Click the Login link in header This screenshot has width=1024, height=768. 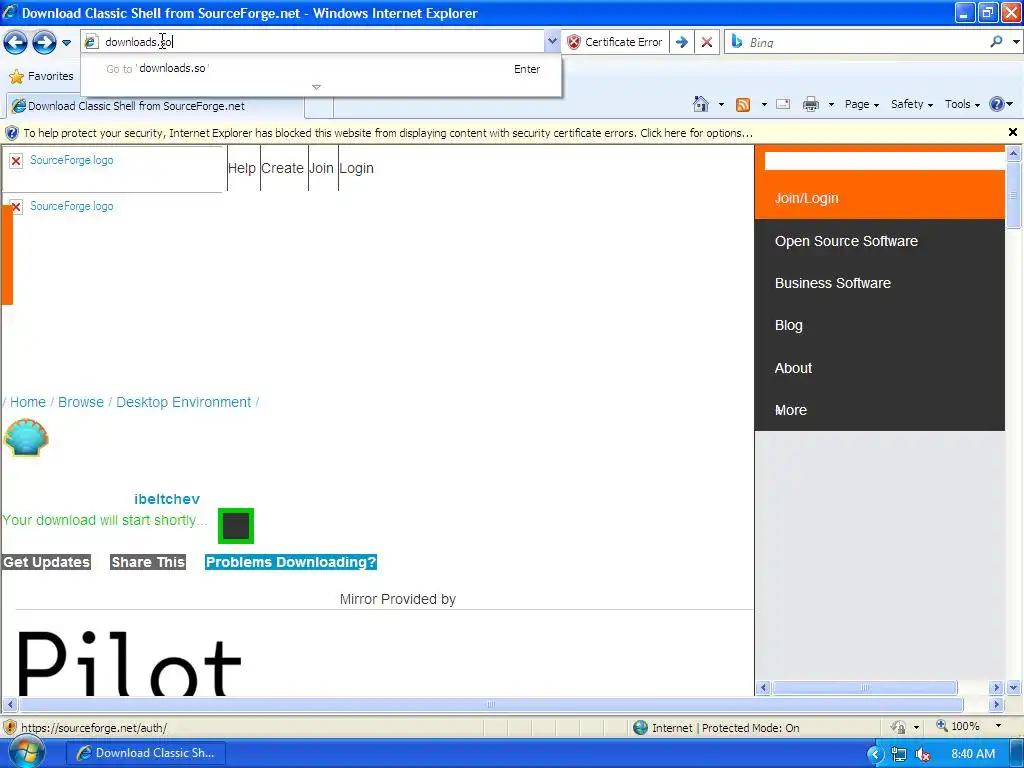pos(357,168)
